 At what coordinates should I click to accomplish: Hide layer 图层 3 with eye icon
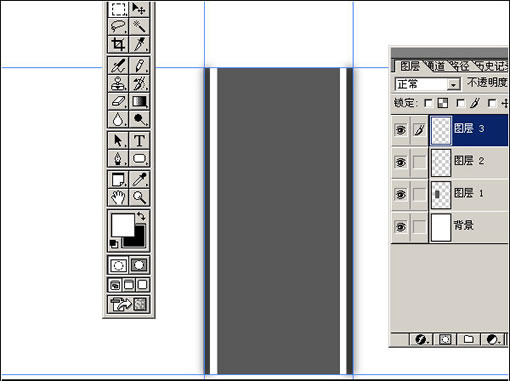[x=401, y=130]
